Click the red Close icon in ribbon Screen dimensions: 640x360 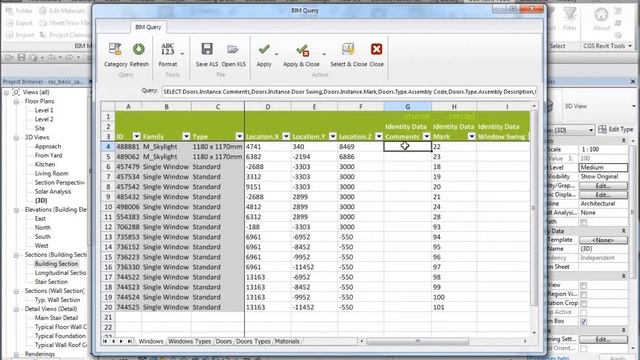(376, 49)
